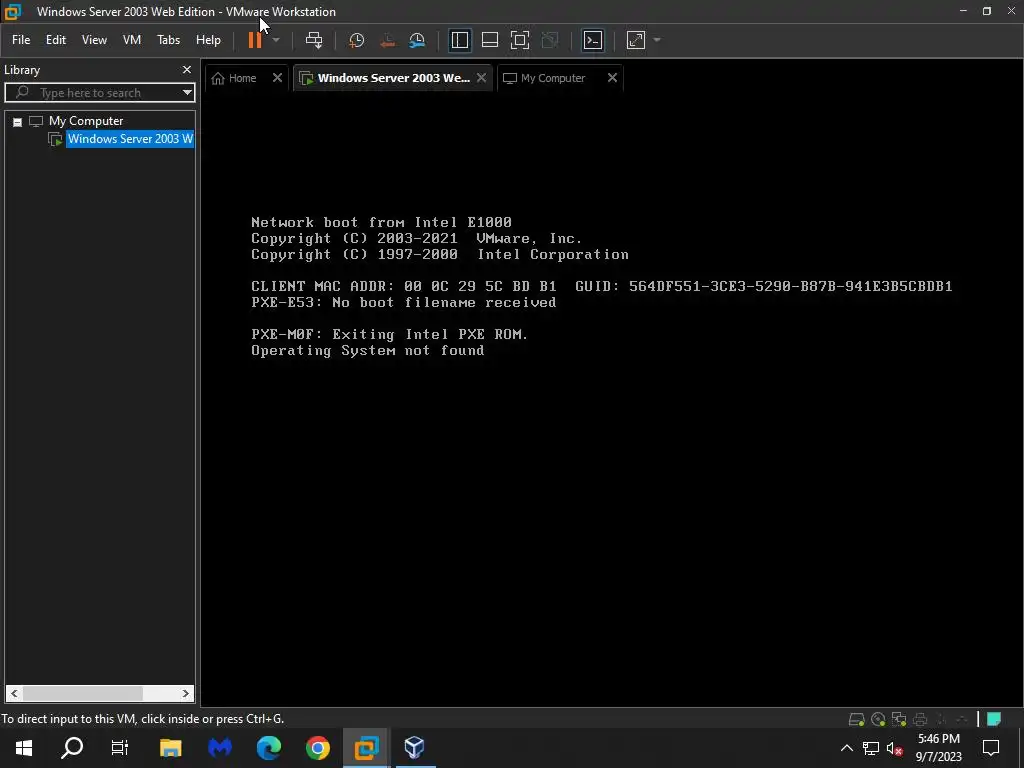
Task: Open Microsoft Edge from the taskbar
Action: (x=269, y=748)
